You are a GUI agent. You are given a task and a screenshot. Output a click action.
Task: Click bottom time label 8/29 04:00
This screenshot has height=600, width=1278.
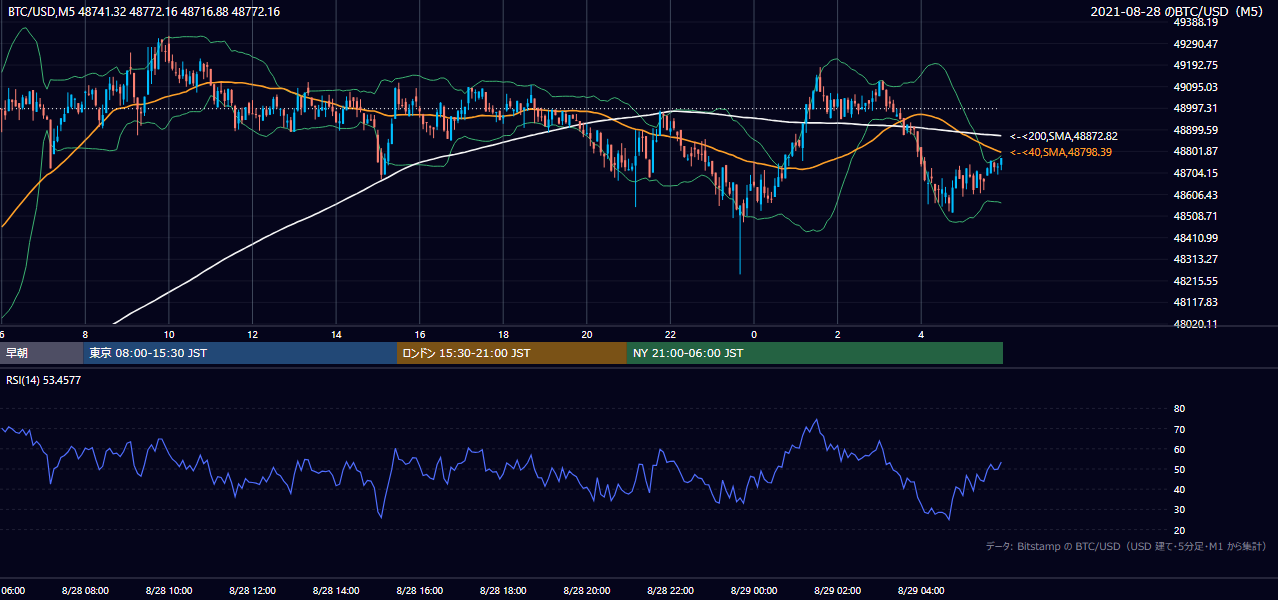tap(921, 590)
